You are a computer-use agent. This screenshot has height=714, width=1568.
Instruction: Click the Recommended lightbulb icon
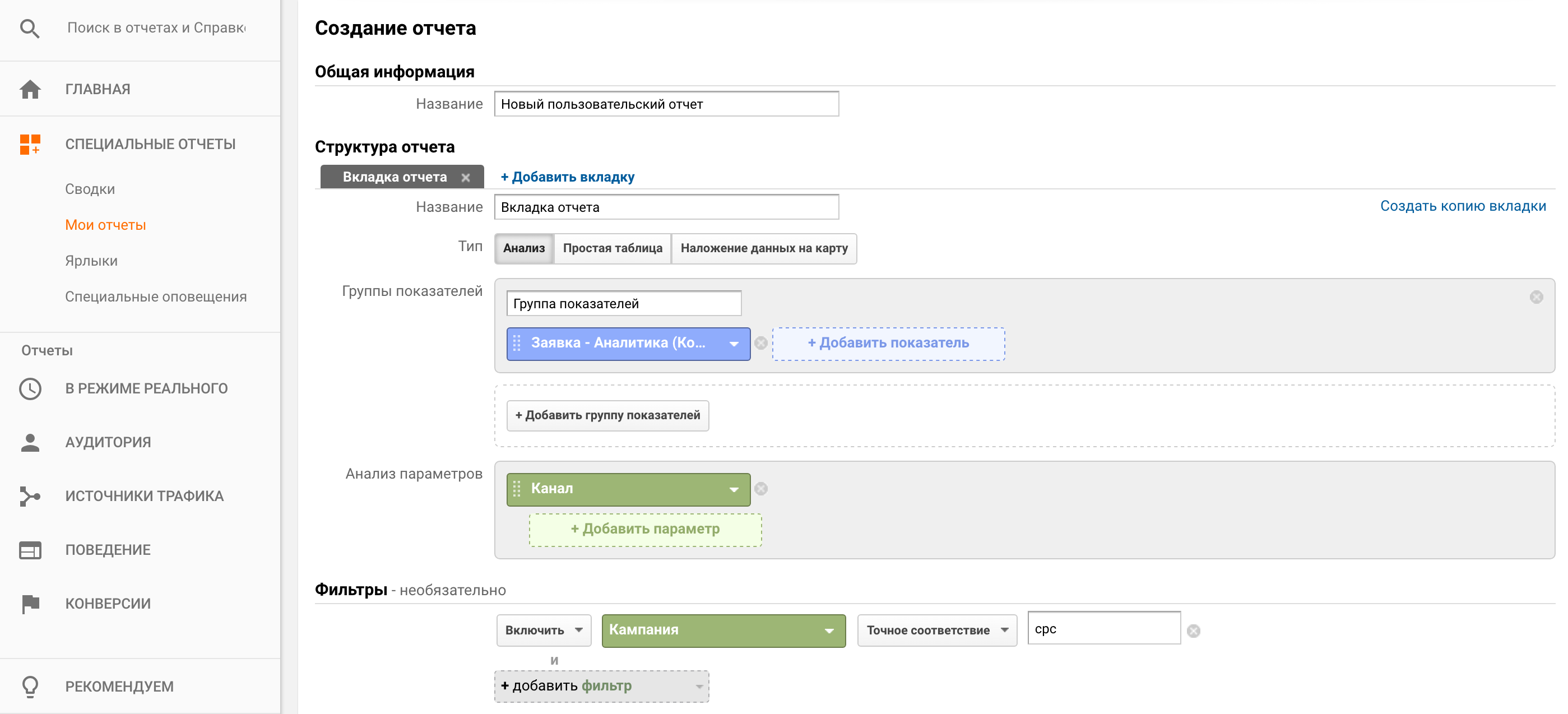[x=30, y=687]
